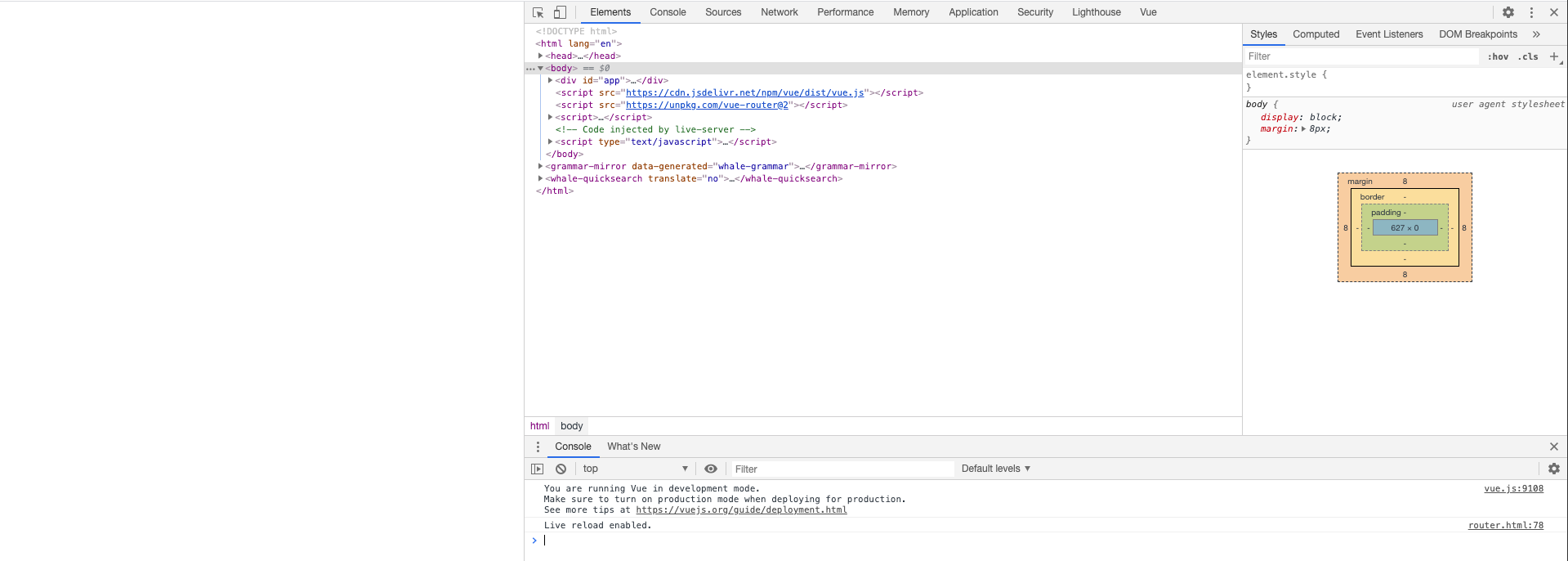Open the DevTools three-dot customize menu

click(x=1531, y=12)
